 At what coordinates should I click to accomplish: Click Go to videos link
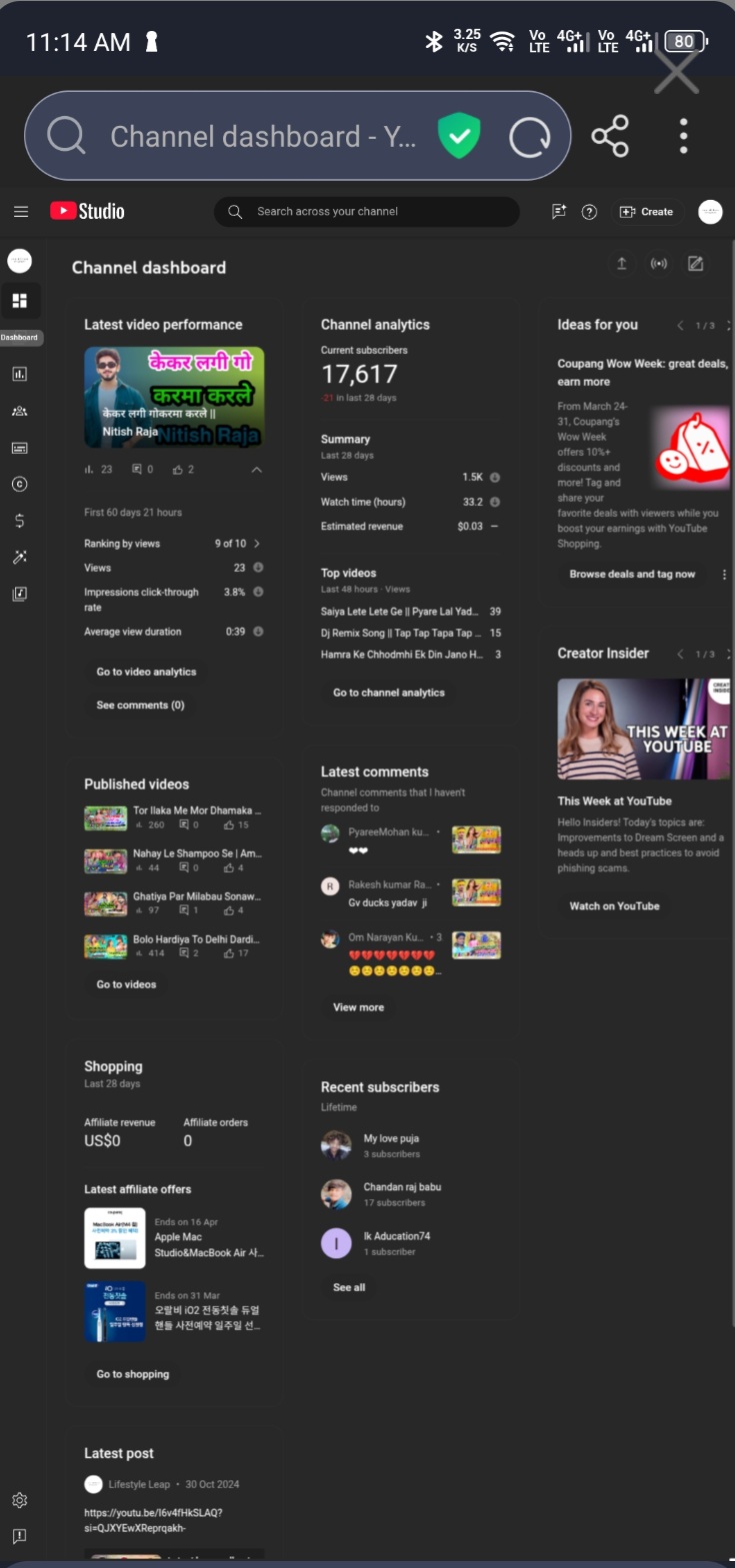pos(126,985)
